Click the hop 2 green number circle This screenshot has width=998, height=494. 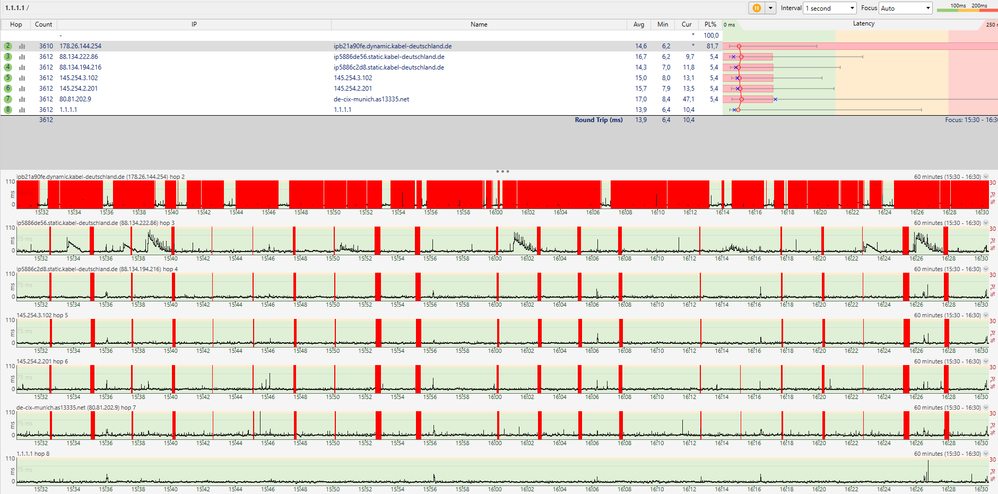point(8,46)
